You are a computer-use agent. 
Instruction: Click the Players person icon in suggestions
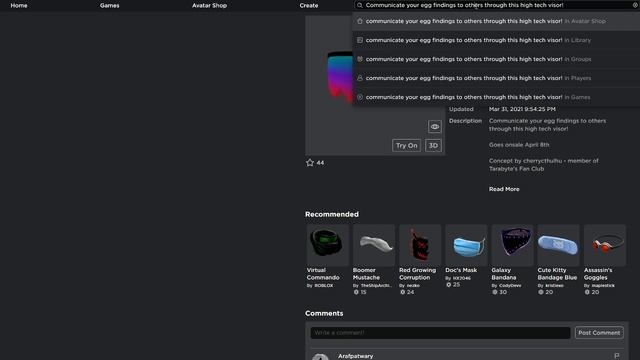pyautogui.click(x=360, y=78)
